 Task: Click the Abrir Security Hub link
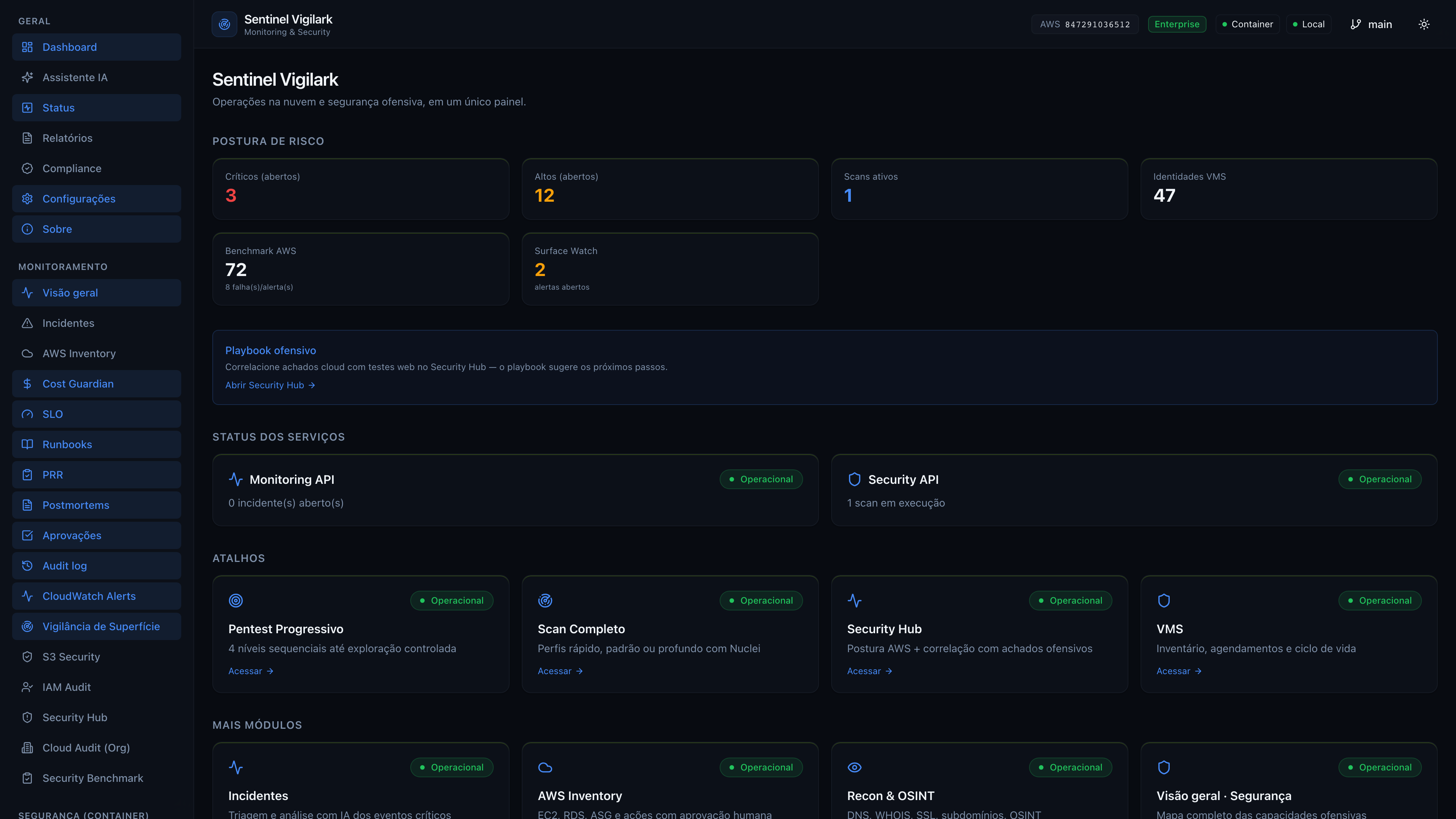270,385
